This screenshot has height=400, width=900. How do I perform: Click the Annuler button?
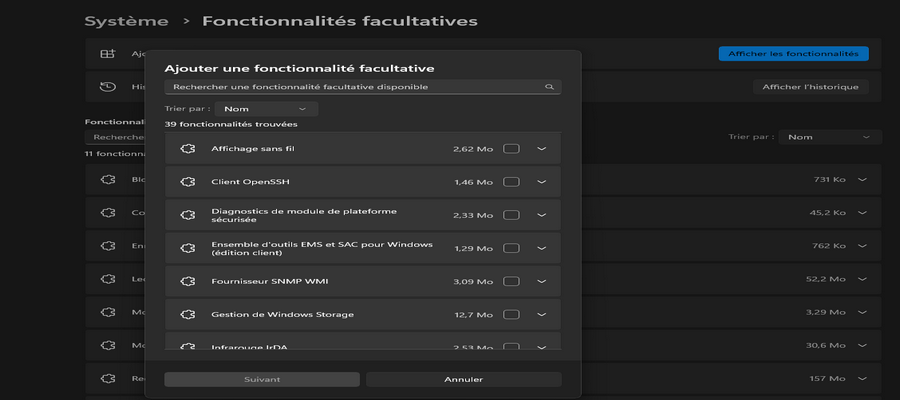click(x=463, y=380)
